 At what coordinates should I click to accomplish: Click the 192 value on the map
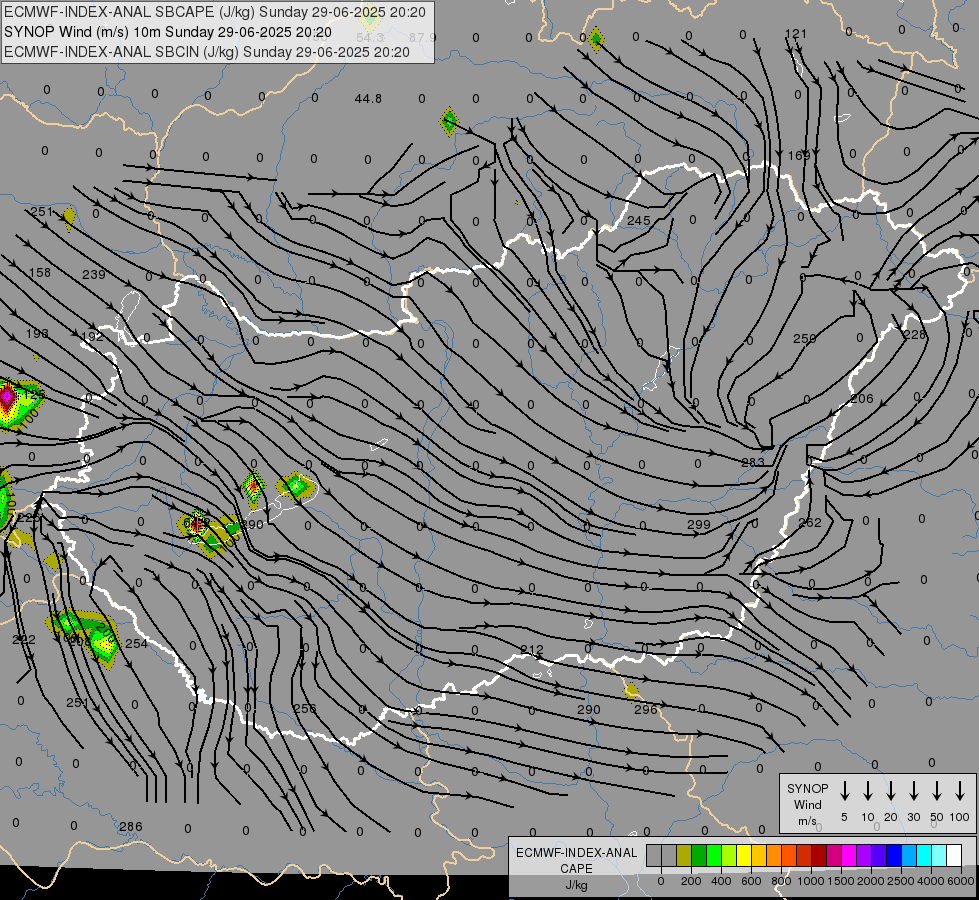pos(92,336)
